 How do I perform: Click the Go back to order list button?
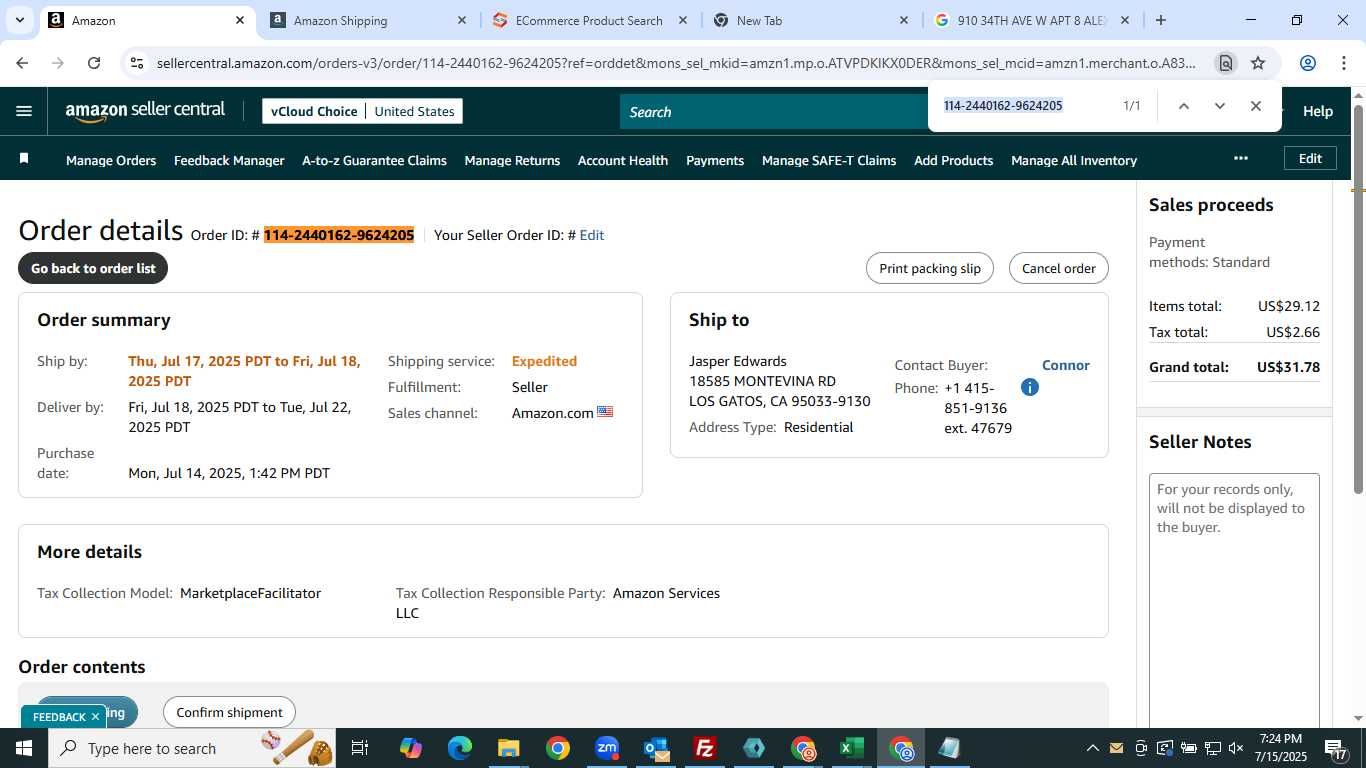click(93, 268)
